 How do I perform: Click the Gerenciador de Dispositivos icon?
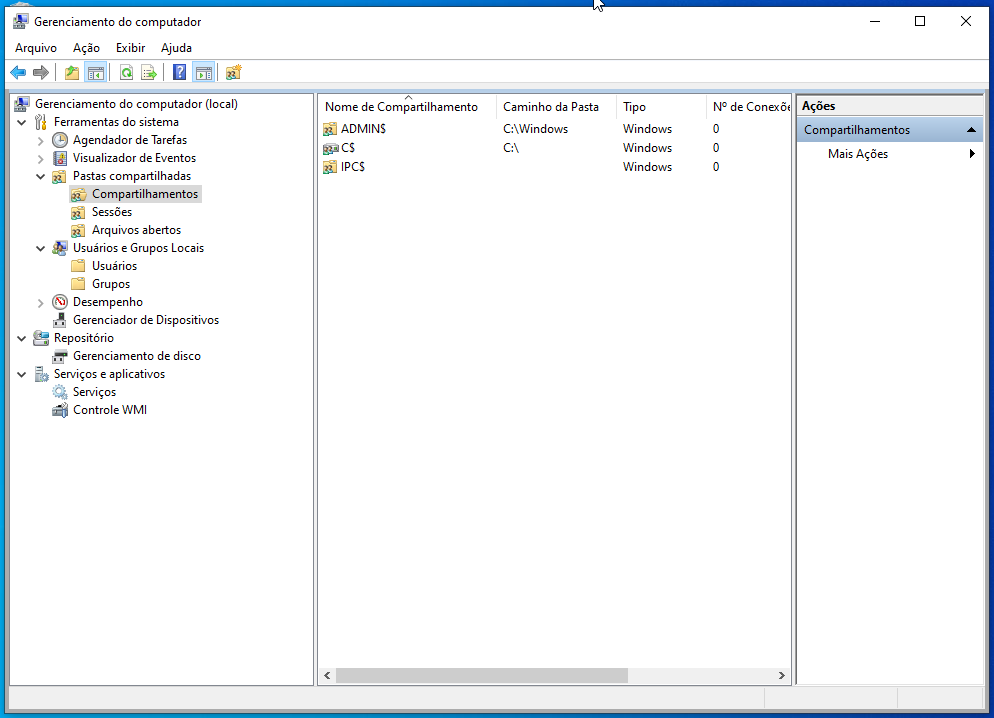click(x=60, y=320)
